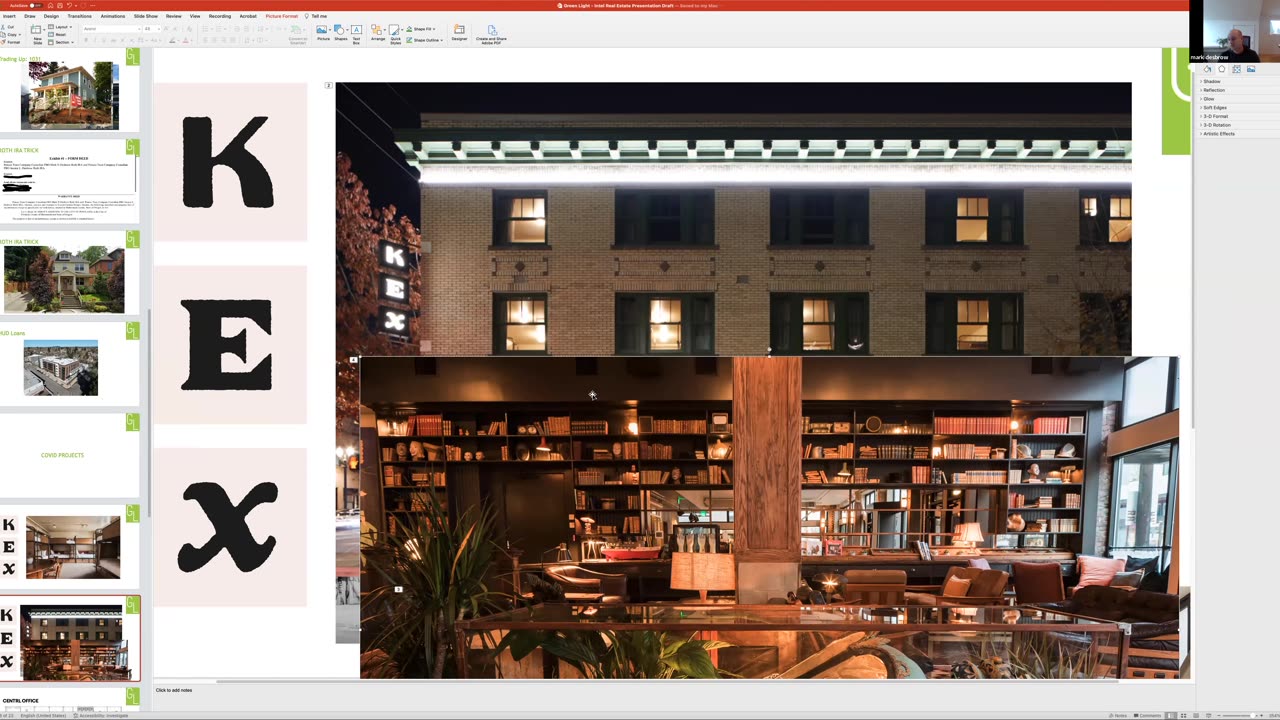Switch to the Recording tab

220,16
